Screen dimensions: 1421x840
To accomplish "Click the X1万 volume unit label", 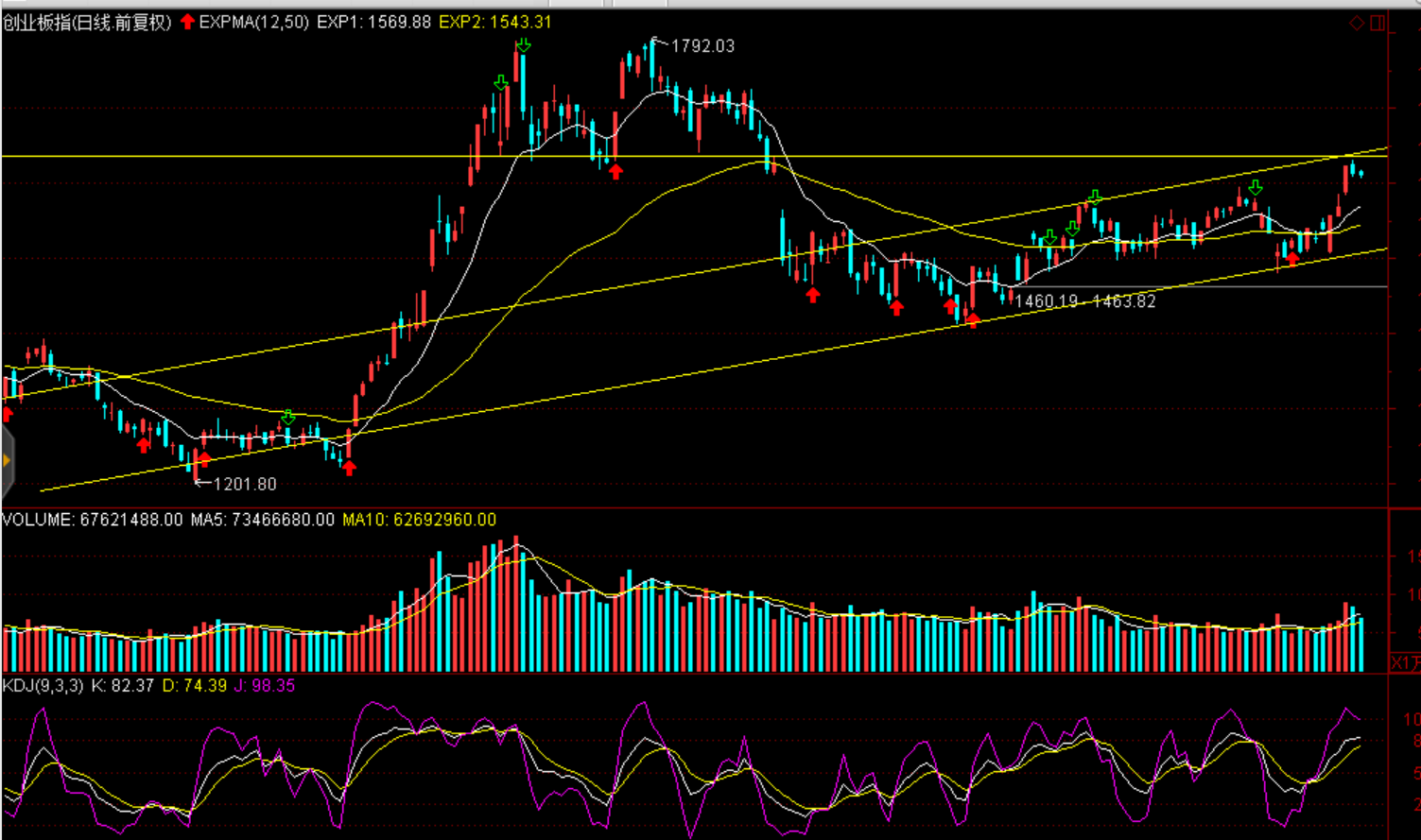I will [x=1405, y=662].
